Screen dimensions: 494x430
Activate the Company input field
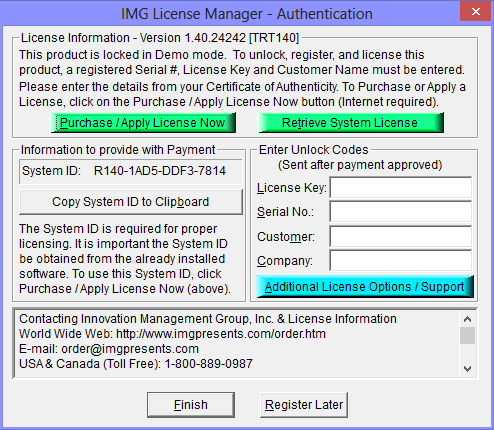pos(401,260)
